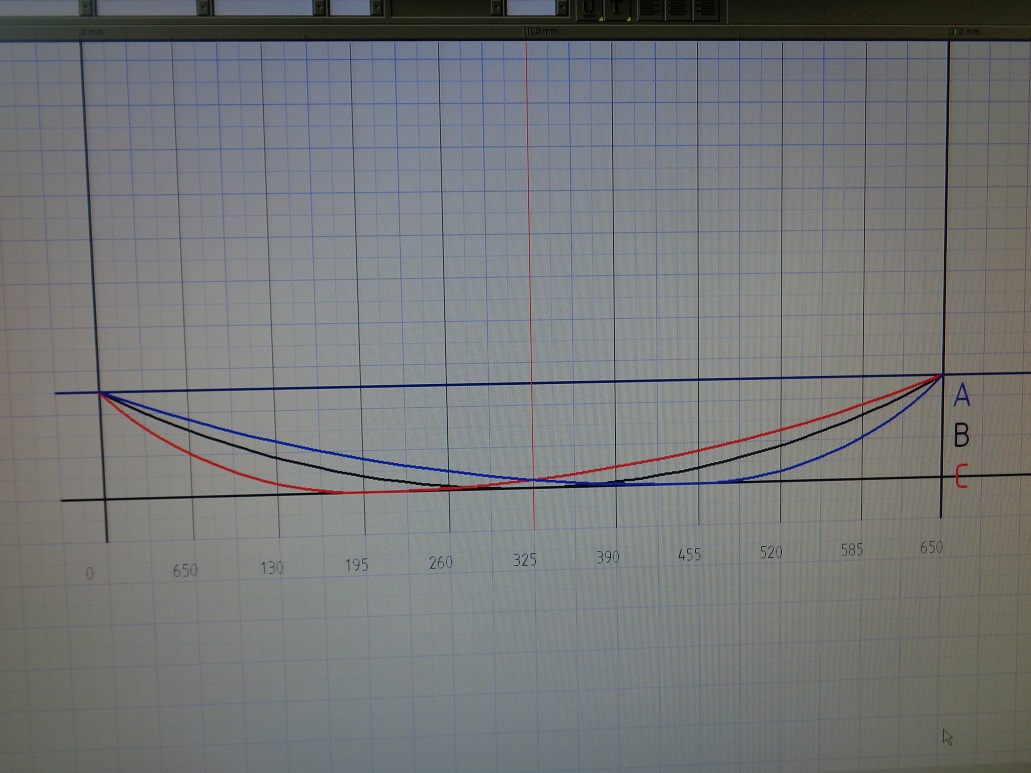This screenshot has width=1031, height=773.
Task: Toggle the underline U icon
Action: [x=590, y=8]
